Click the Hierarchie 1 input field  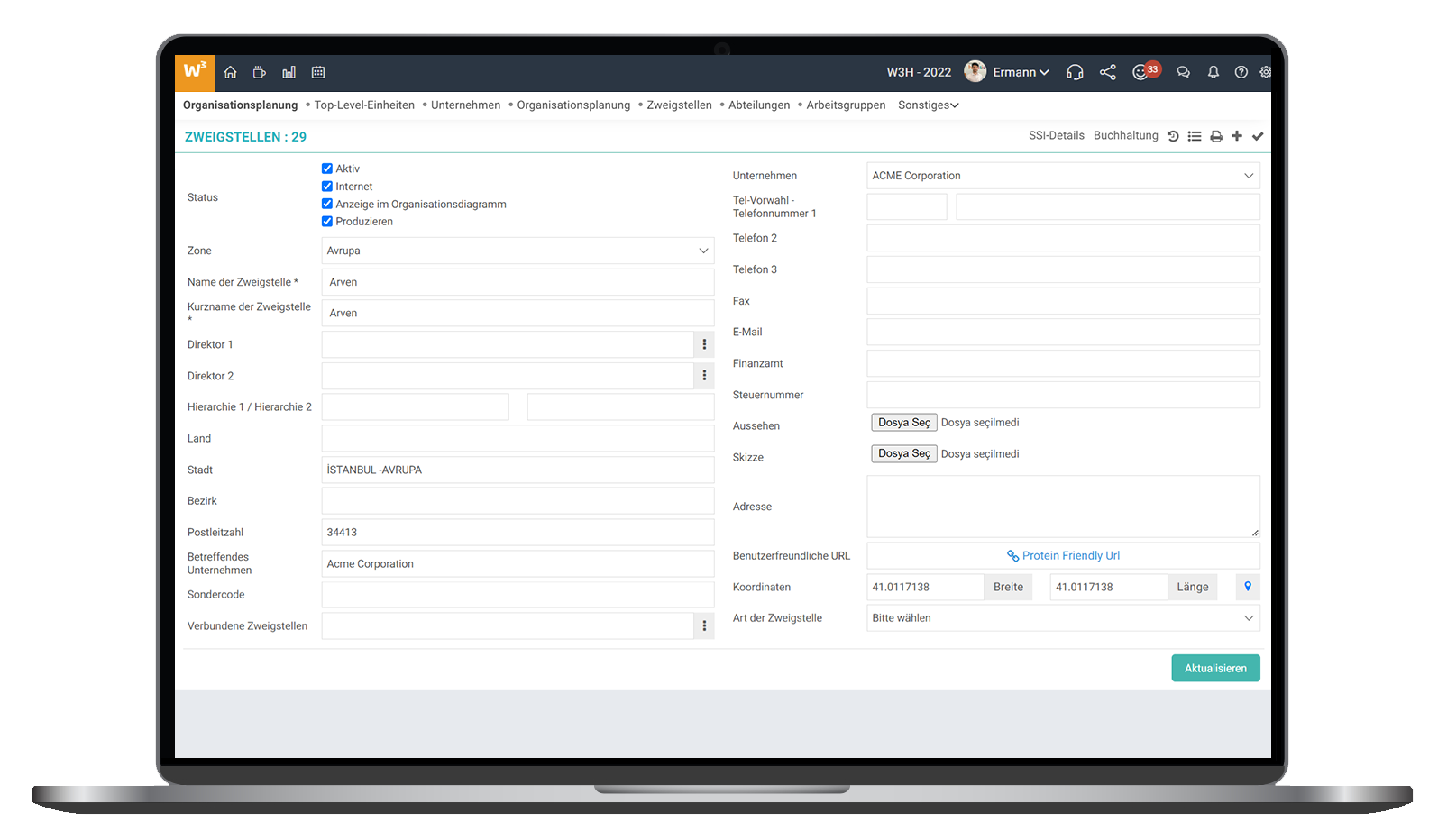(x=416, y=407)
